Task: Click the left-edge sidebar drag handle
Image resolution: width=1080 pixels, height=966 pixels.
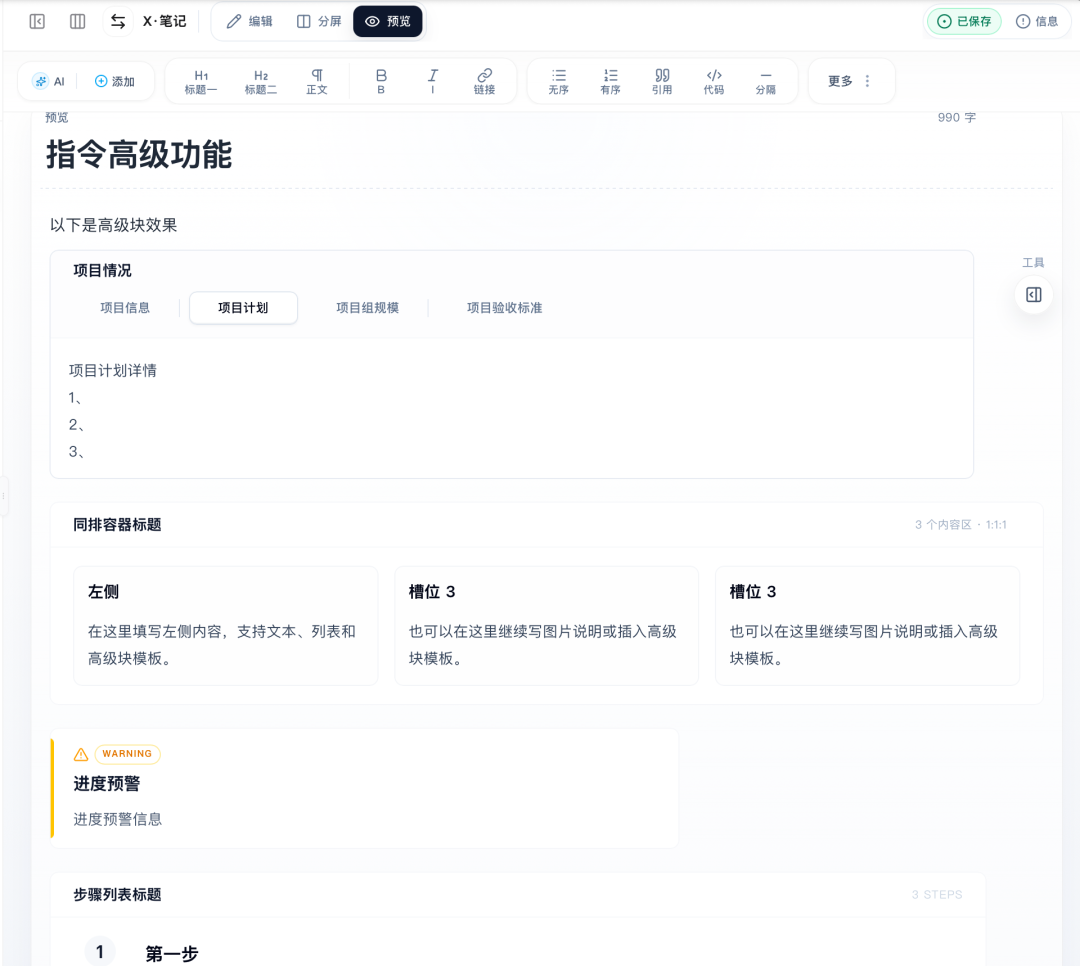Action: coord(3,496)
